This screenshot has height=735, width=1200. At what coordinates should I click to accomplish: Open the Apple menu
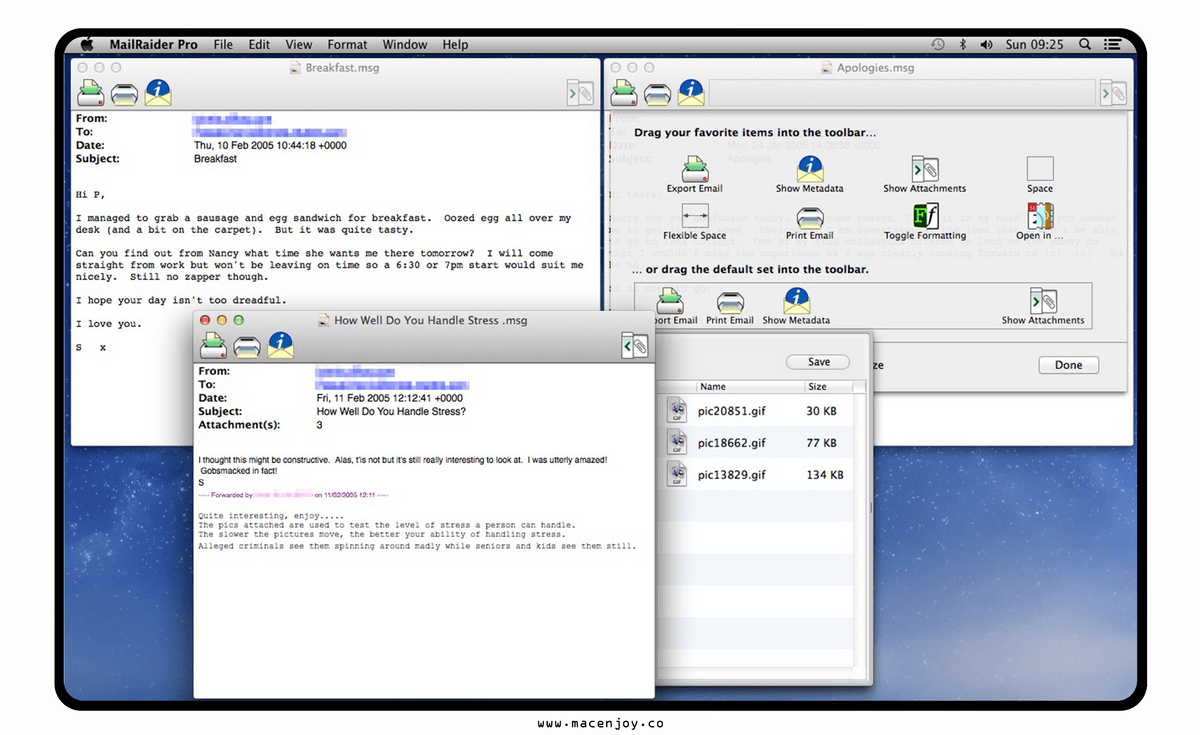(x=87, y=44)
